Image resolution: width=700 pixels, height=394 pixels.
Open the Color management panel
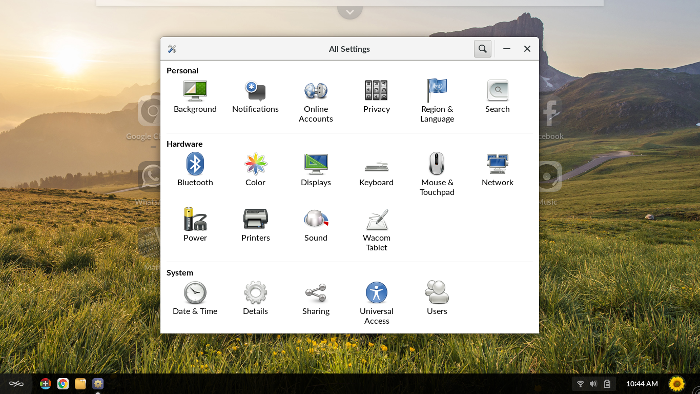point(255,170)
